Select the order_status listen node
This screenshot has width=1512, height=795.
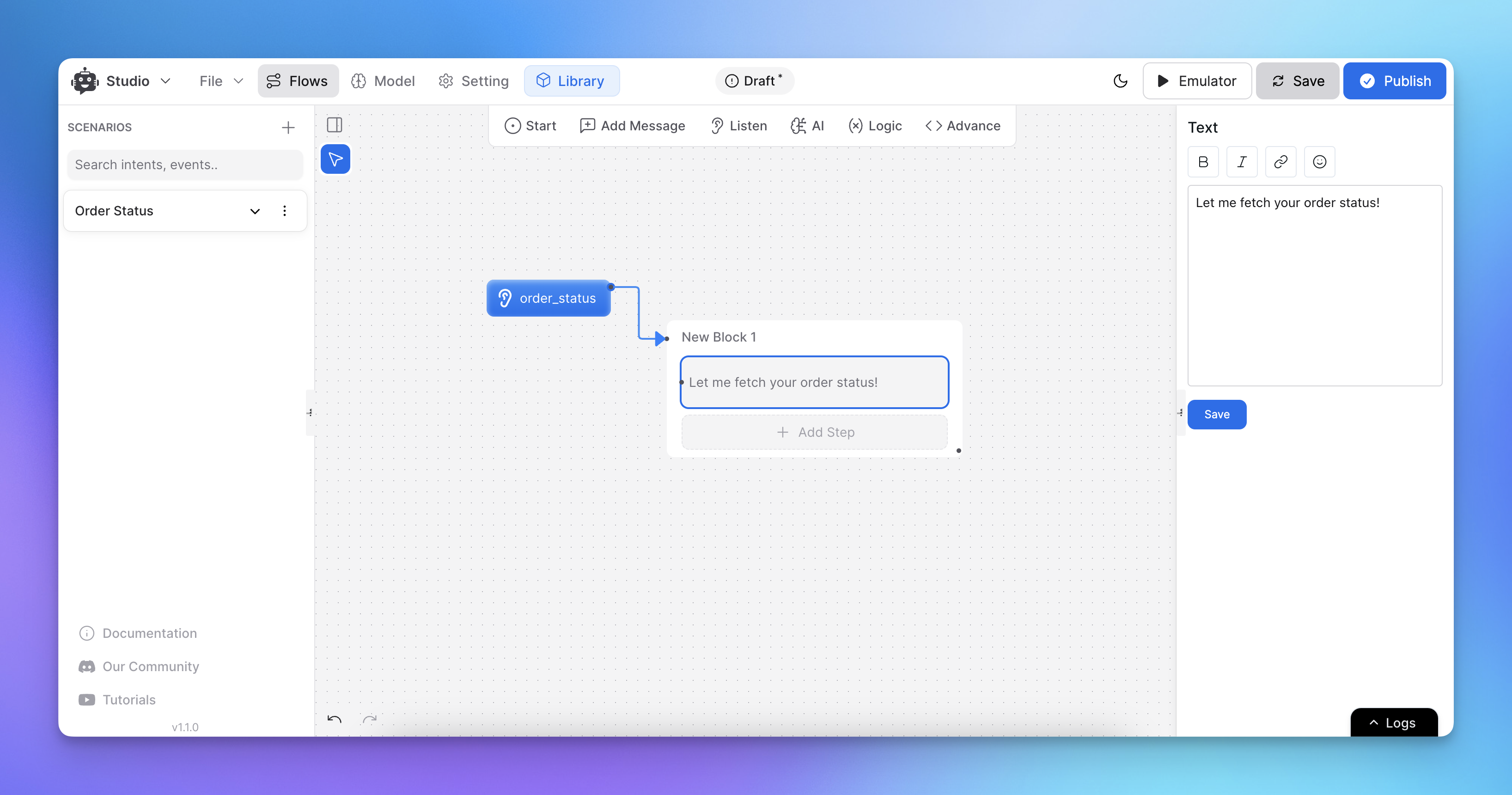(x=548, y=298)
